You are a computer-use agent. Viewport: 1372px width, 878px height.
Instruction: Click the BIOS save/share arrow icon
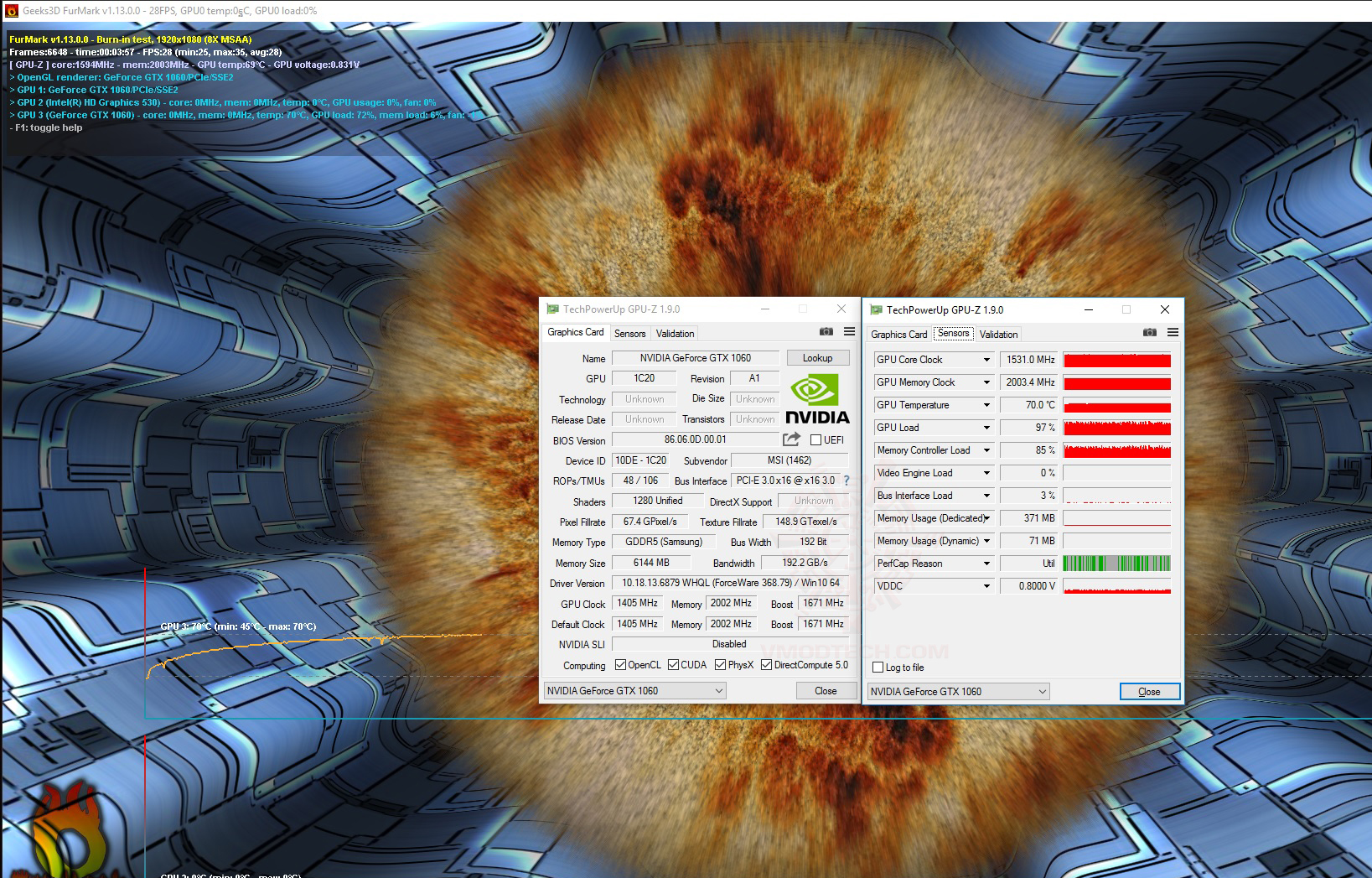point(791,439)
